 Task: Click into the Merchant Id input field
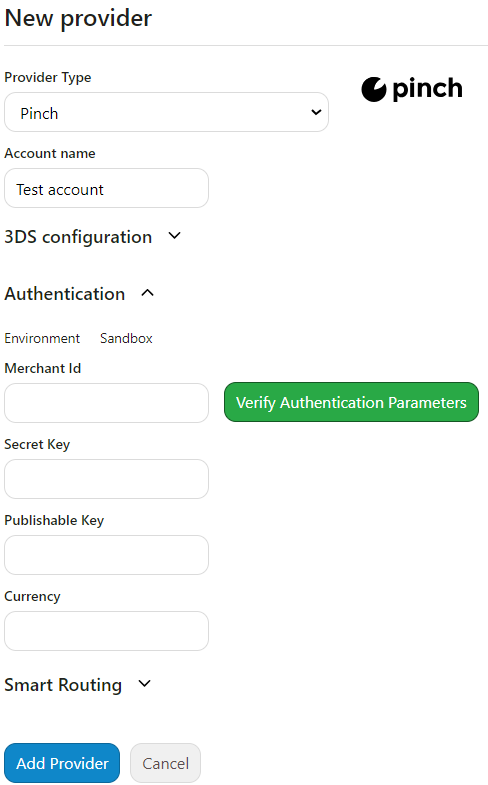[x=106, y=403]
